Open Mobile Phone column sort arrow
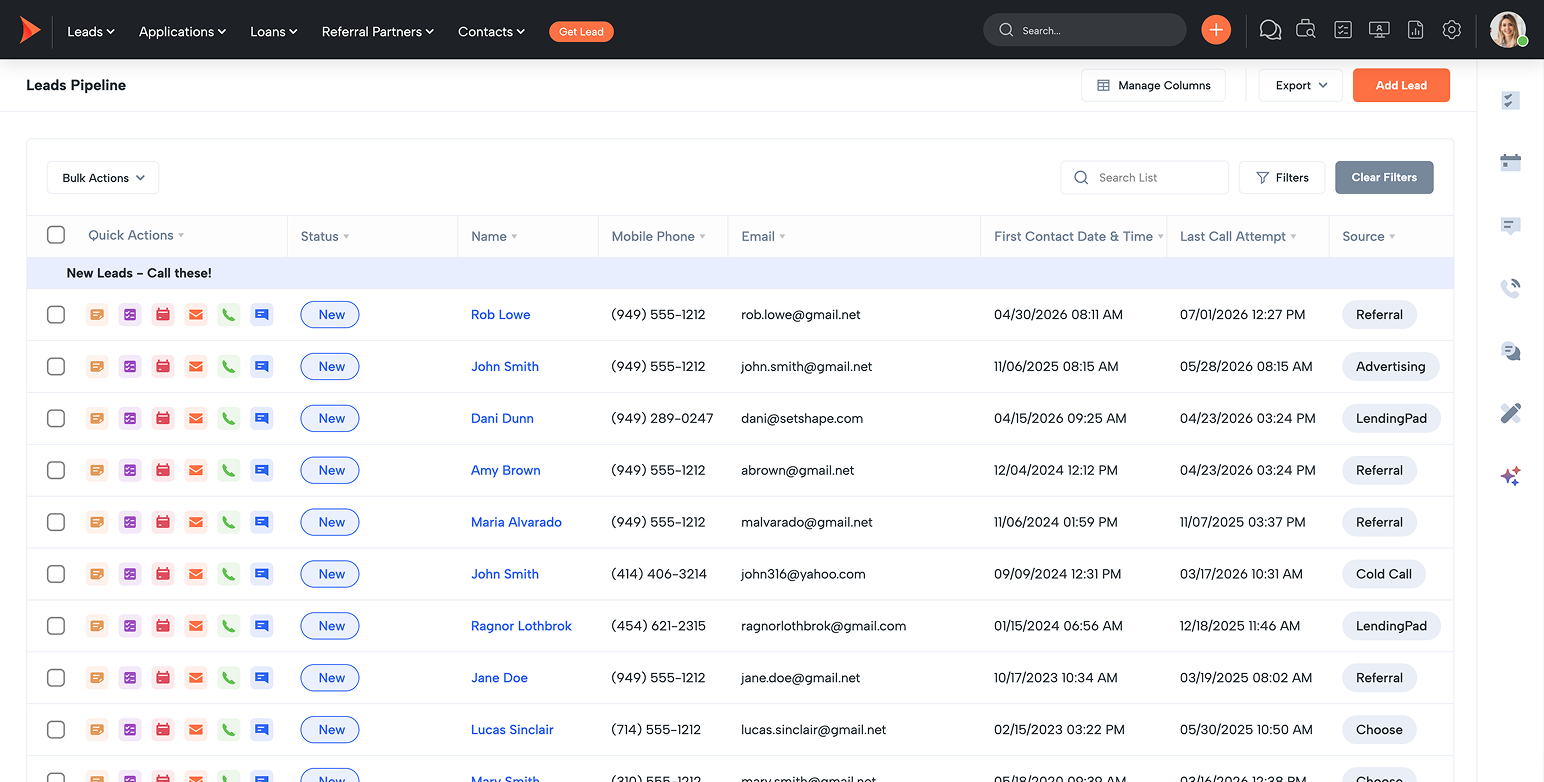This screenshot has width=1544, height=782. (703, 237)
